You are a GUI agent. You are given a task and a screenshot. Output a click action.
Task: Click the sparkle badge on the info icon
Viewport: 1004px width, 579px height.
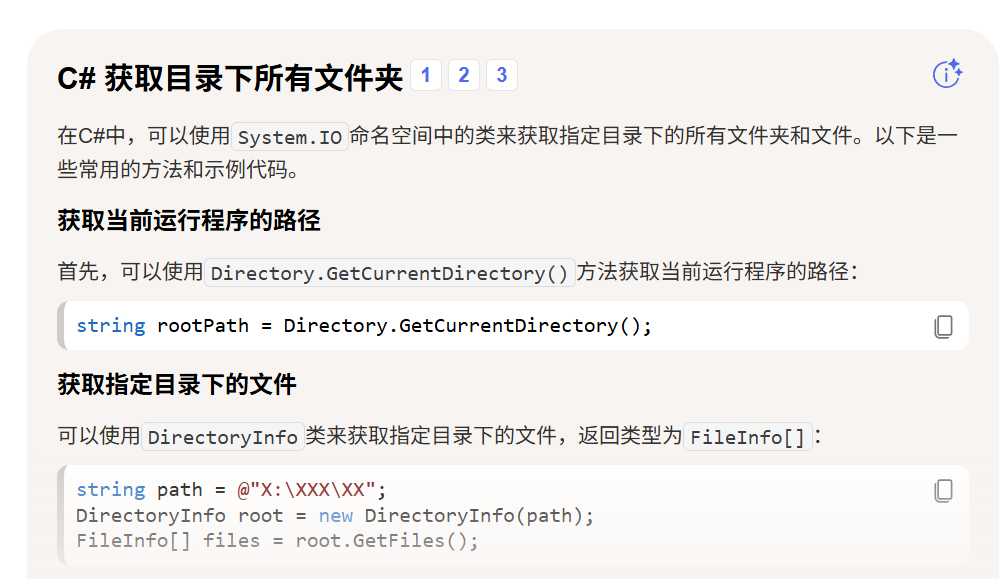955,66
